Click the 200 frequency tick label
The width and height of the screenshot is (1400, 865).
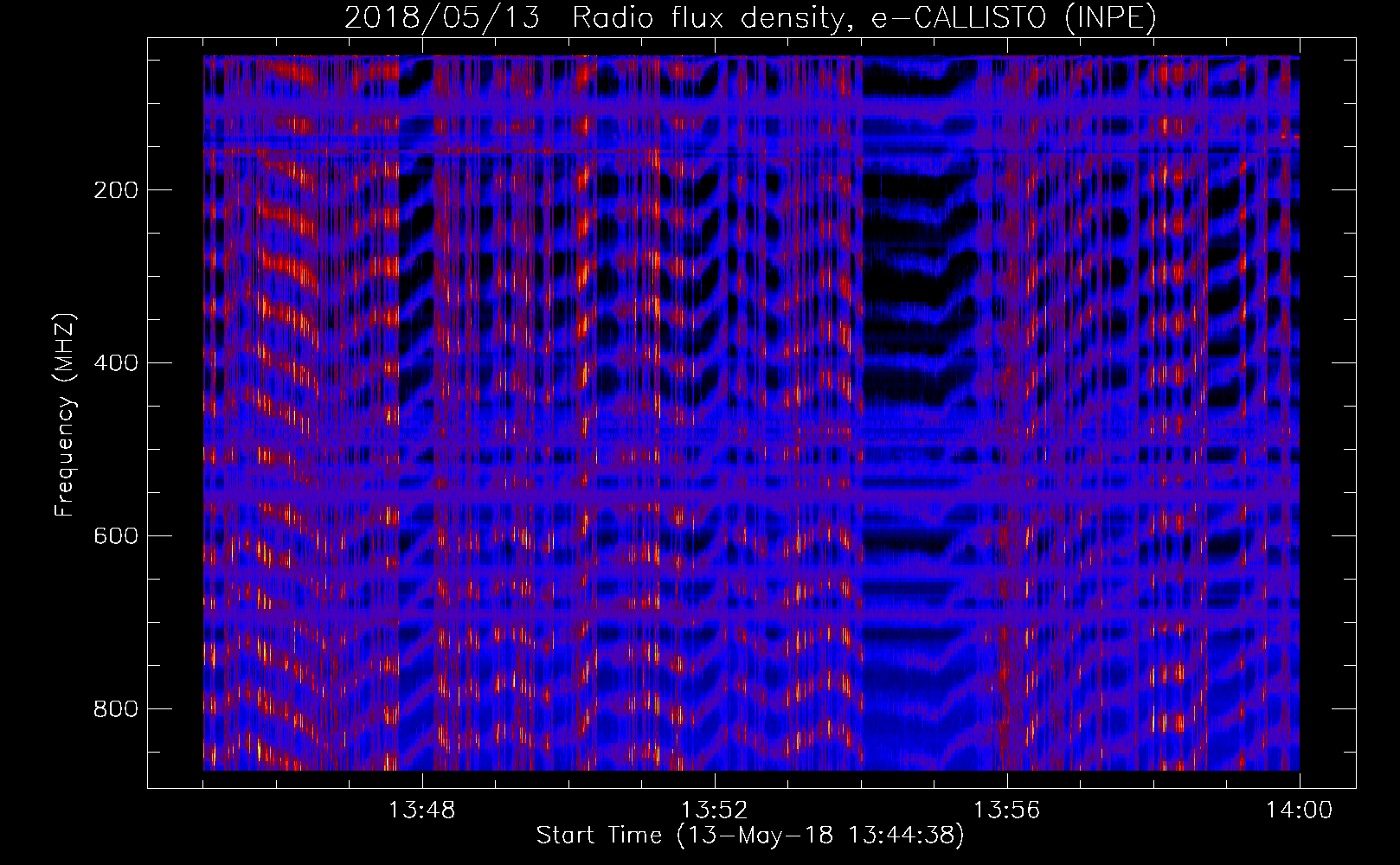pyautogui.click(x=115, y=190)
